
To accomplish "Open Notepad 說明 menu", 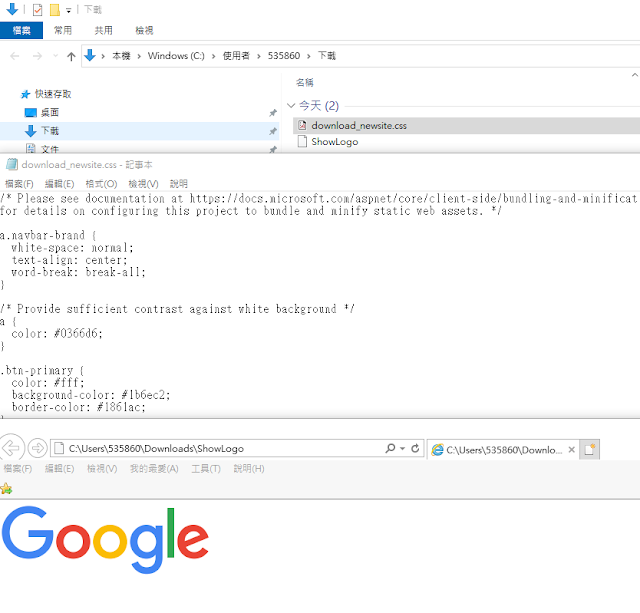I will point(179,184).
